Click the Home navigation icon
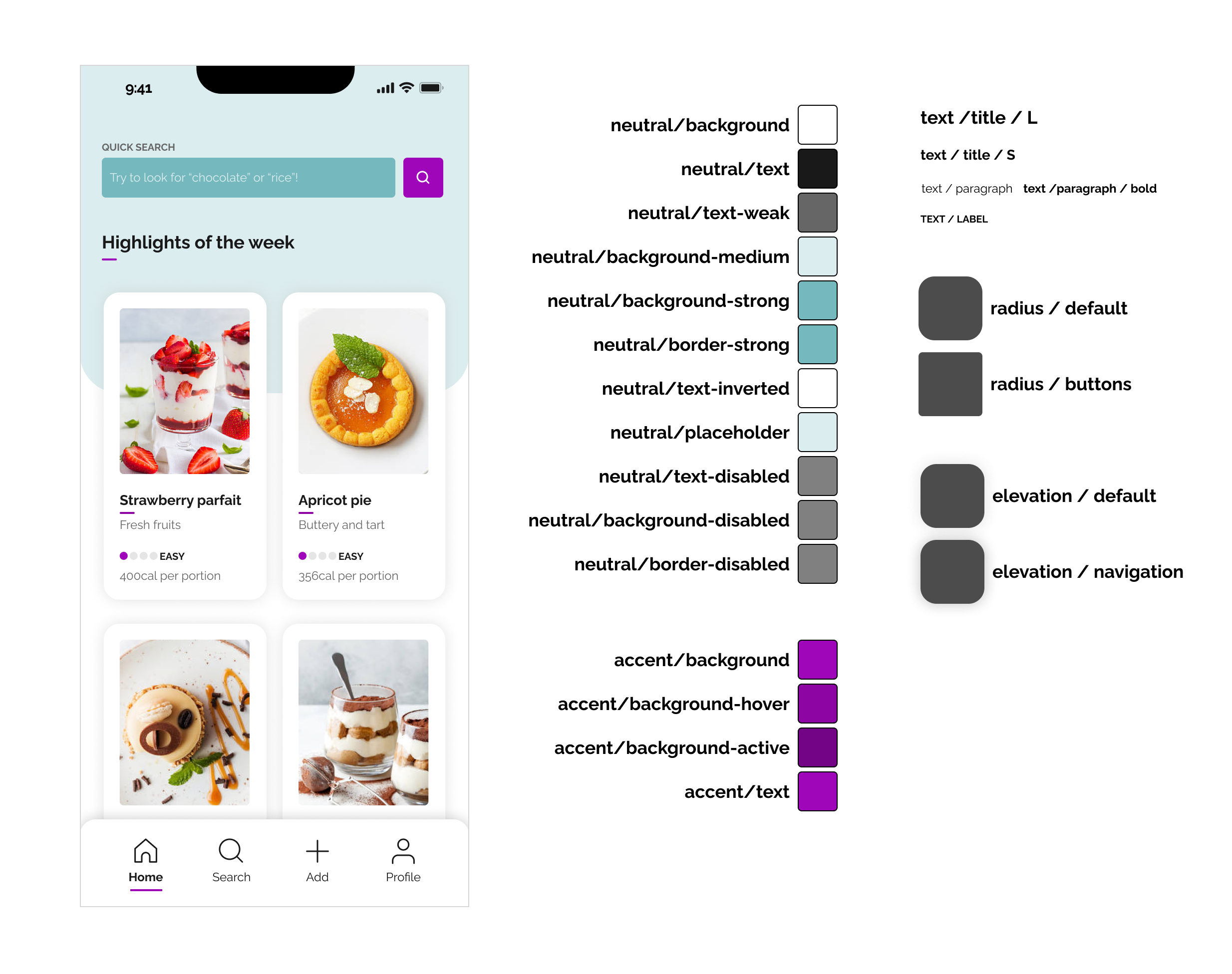Viewport: 1232px width, 974px height. coord(145,851)
